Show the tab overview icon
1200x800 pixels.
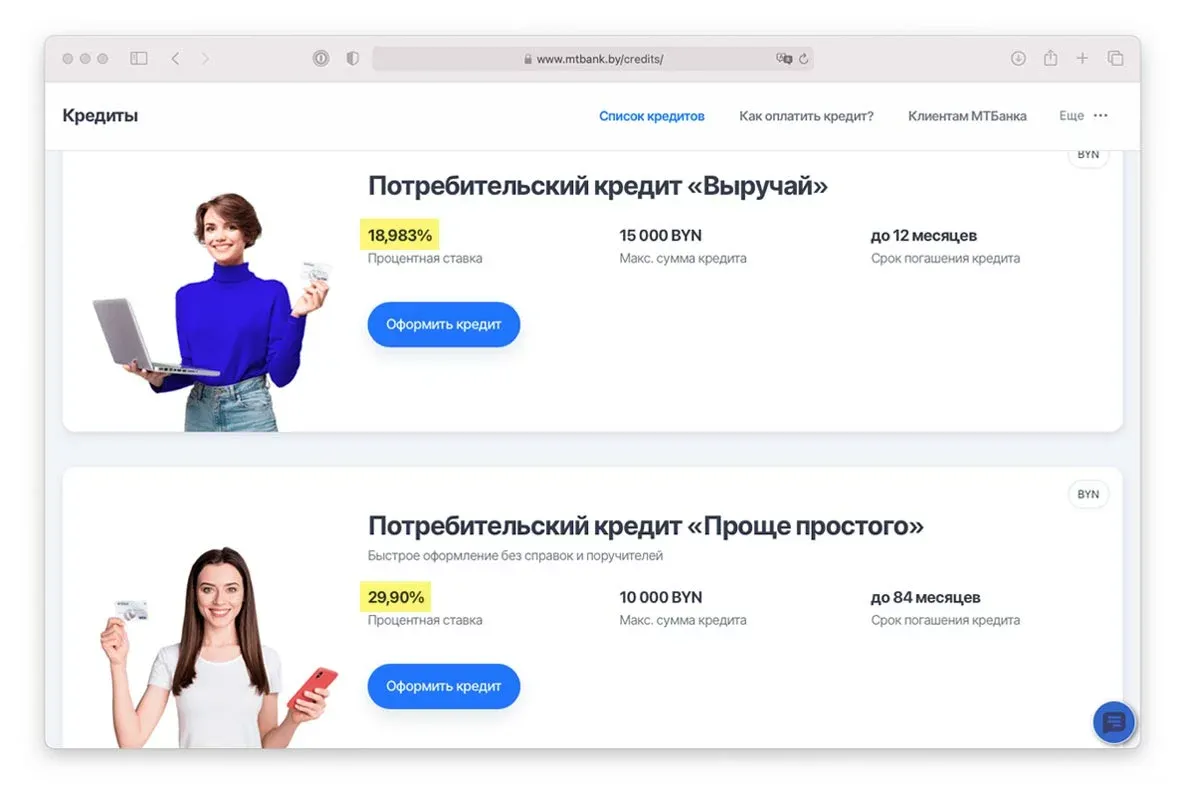1115,59
